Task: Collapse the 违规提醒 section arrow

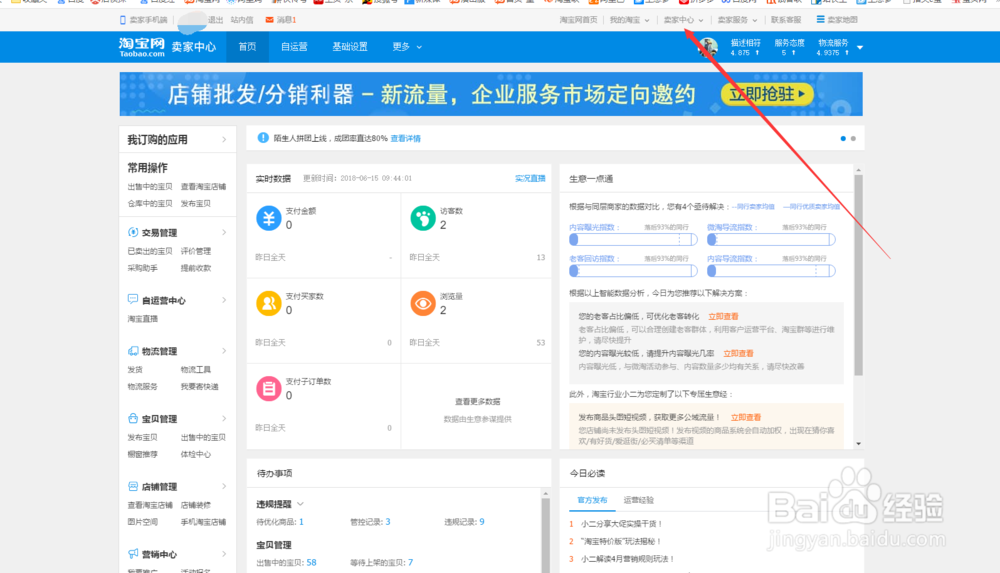Action: (x=300, y=504)
